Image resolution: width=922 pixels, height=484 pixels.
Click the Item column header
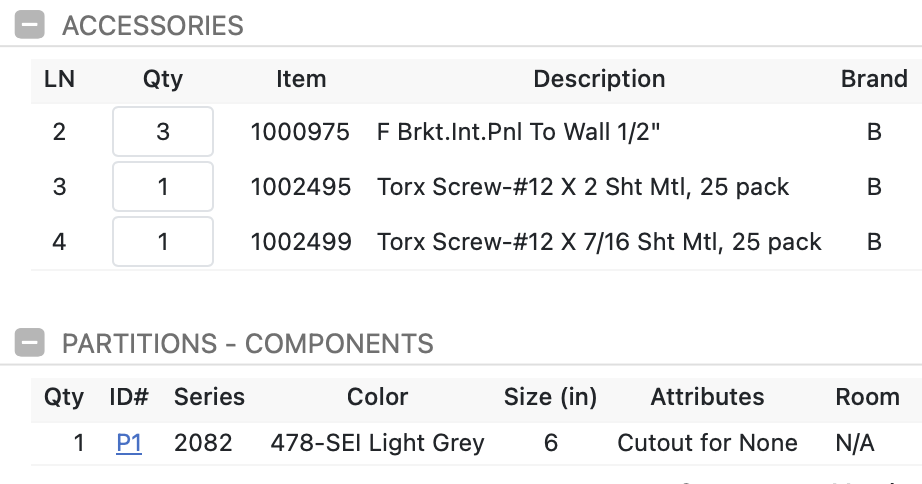(301, 79)
